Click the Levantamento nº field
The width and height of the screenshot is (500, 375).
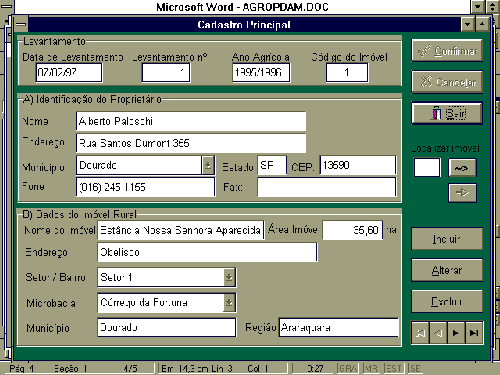166,72
